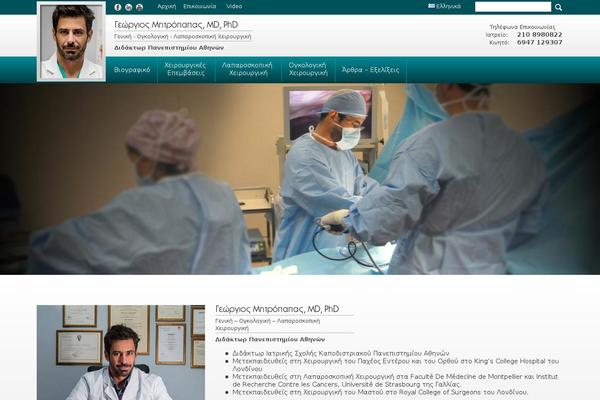Select Ελληνικά language option
The width and height of the screenshot is (600, 400).
click(448, 6)
